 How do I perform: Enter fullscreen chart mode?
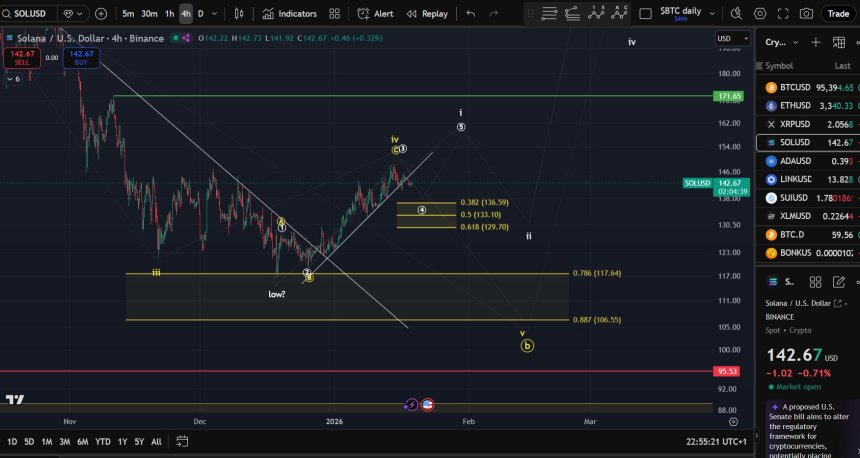[x=783, y=14]
